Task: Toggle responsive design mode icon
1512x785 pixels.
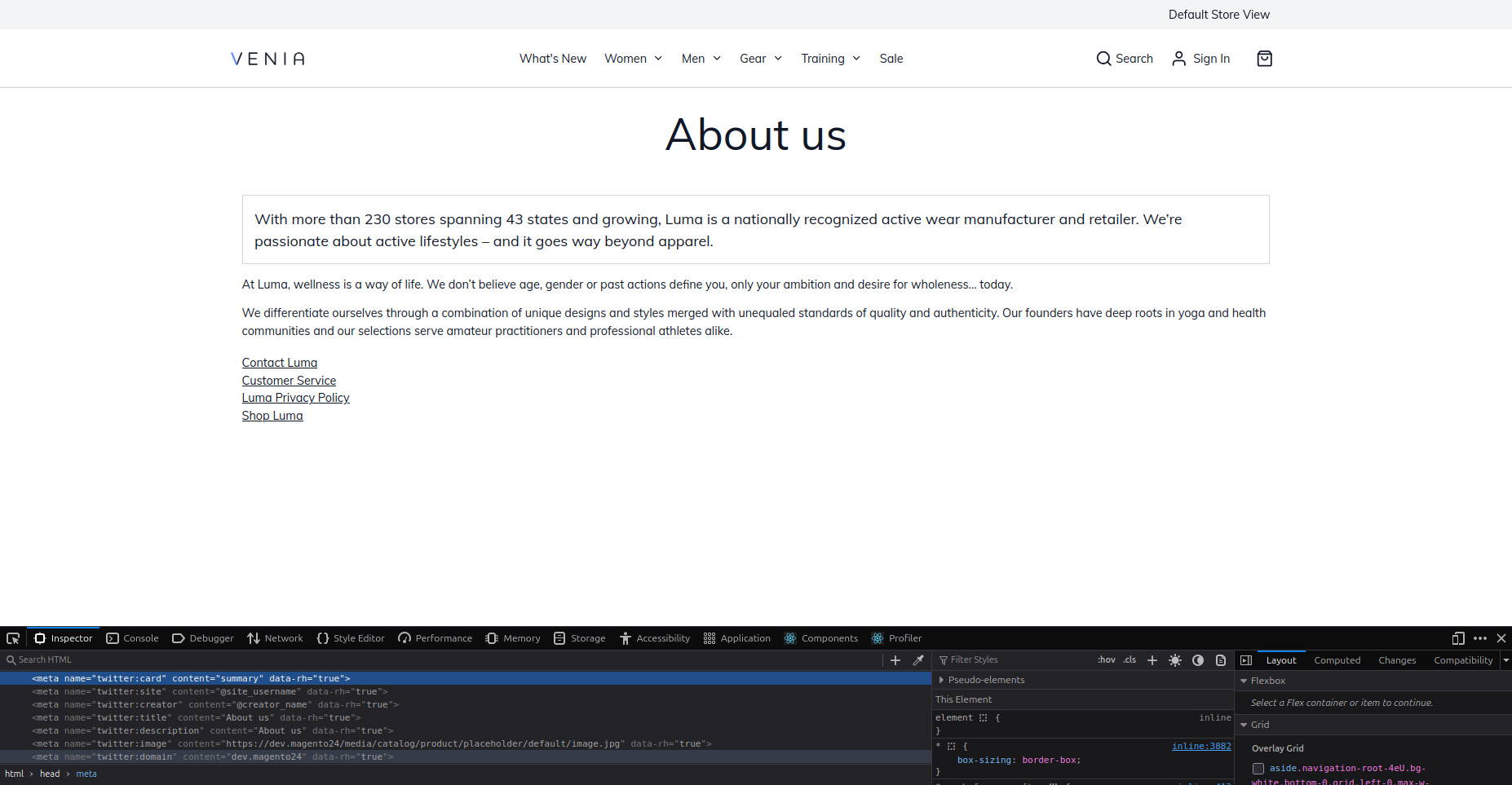Action: 1458,638
